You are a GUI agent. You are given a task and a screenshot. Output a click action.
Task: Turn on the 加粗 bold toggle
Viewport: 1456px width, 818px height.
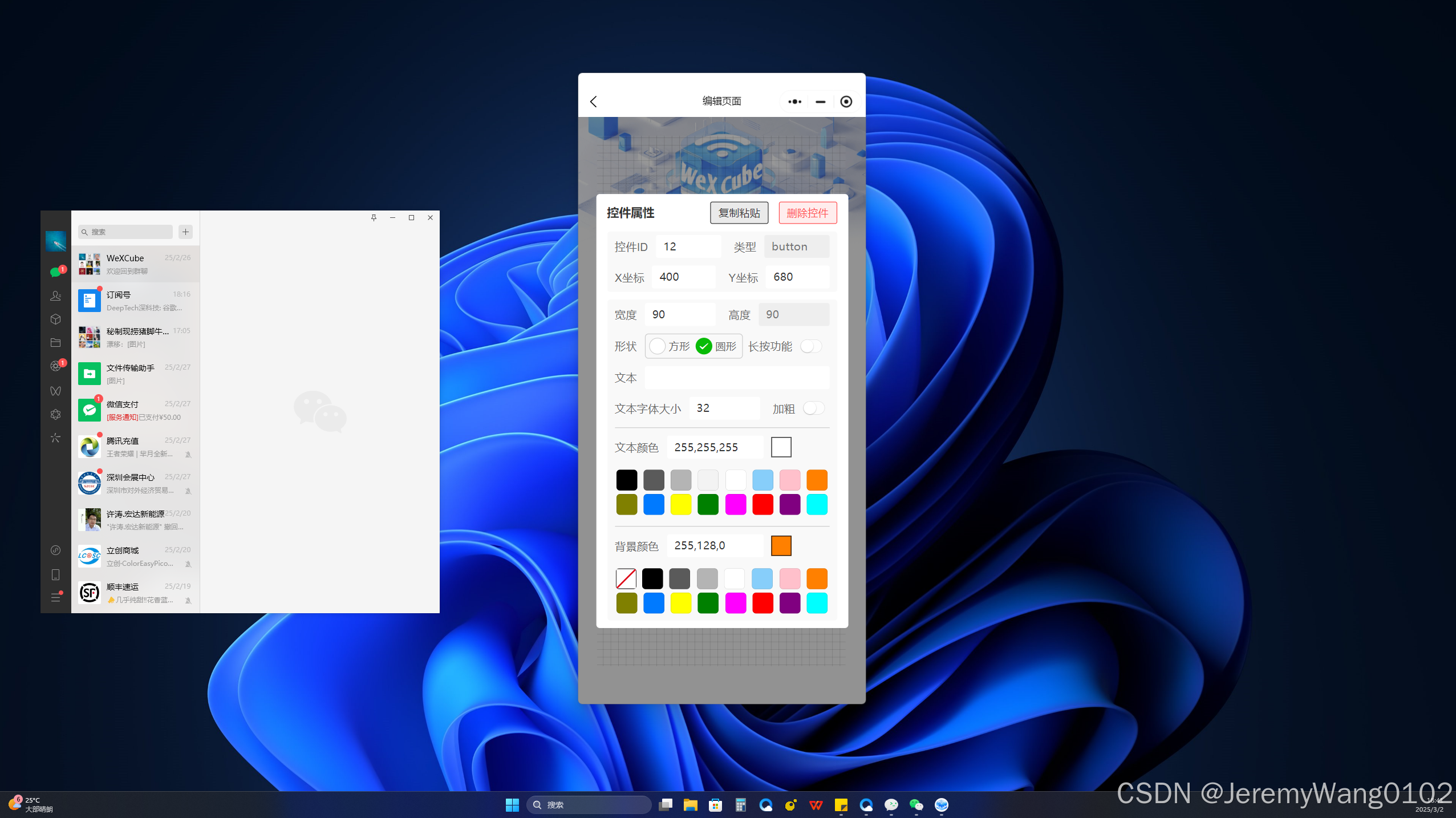coord(813,408)
